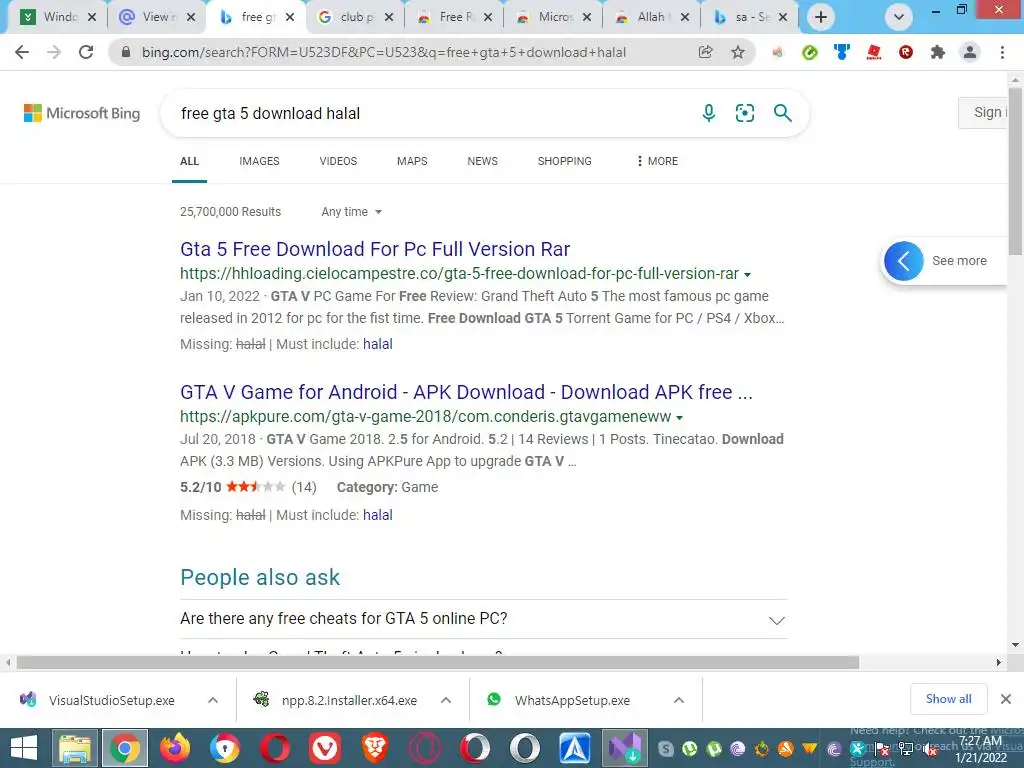Viewport: 1024px width, 768px height.
Task: Open the dropdown arrow beside the apkpure URL
Action: click(679, 417)
